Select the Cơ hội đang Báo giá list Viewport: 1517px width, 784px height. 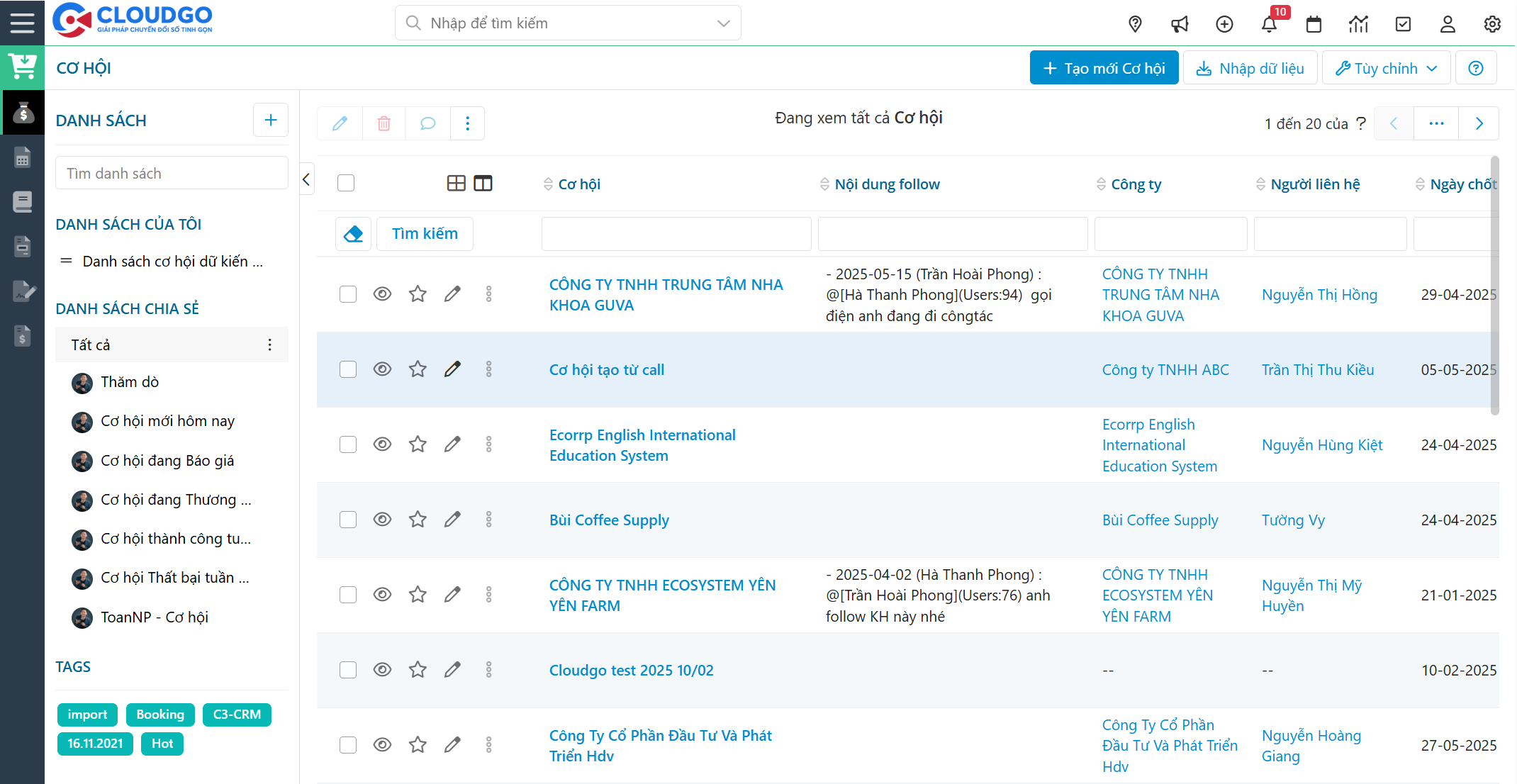pos(167,461)
